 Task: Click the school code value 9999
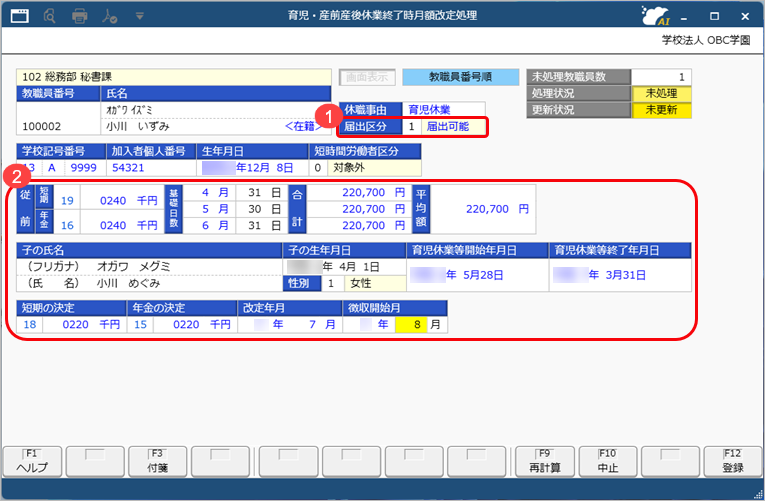(x=83, y=168)
